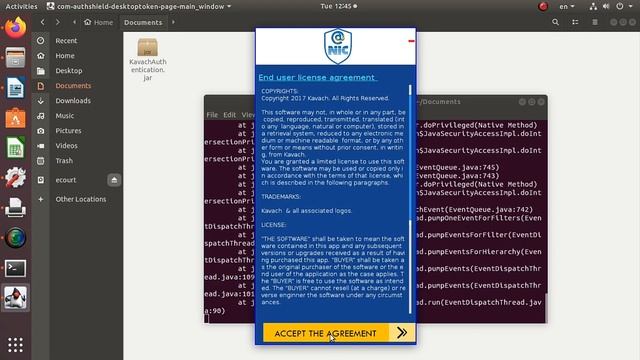Open the app menu in top bar
Image resolution: width=640 pixels, height=360 pixels.
[139, 7]
